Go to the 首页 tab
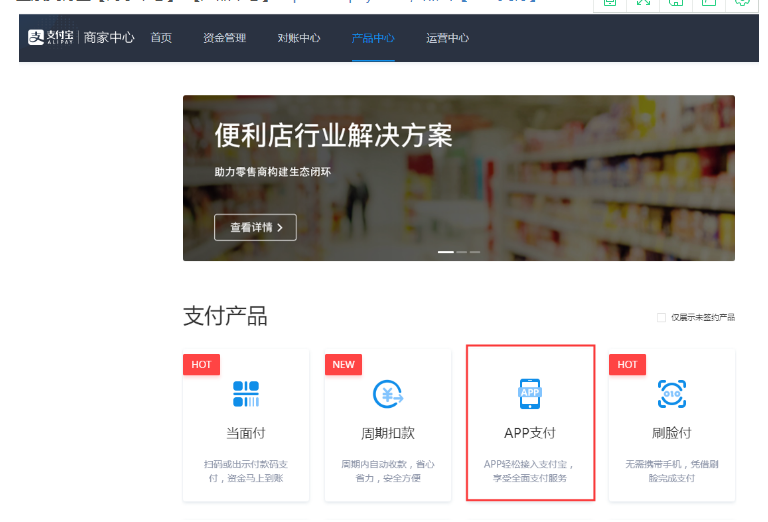The image size is (768, 522). click(161, 38)
